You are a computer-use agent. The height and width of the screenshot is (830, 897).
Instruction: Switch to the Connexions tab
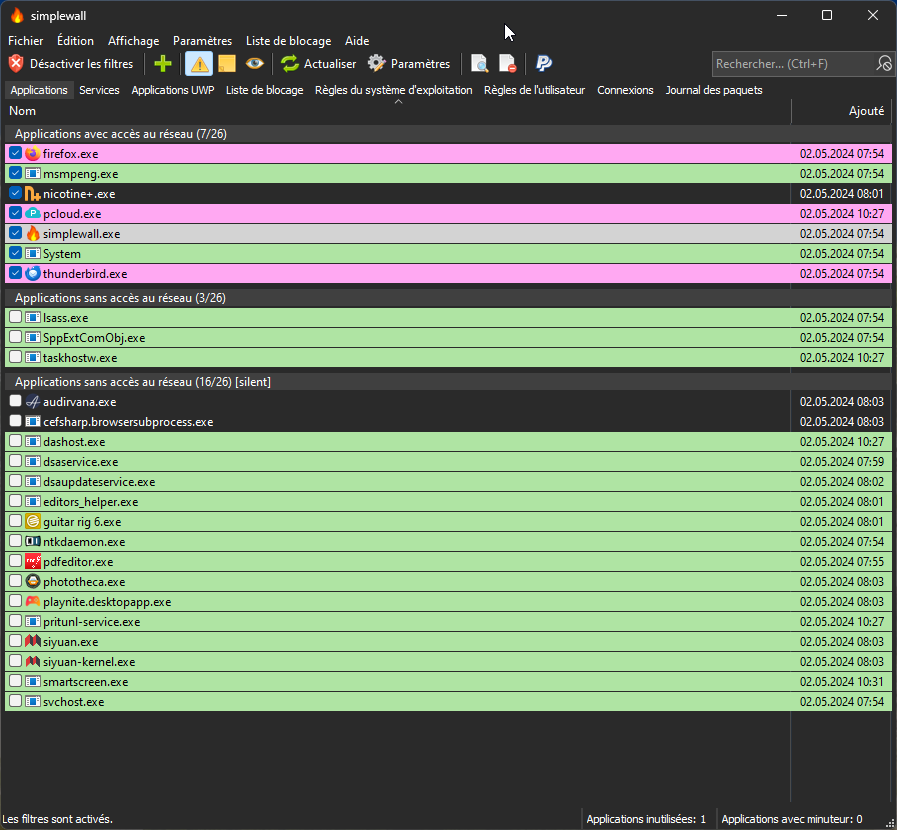click(x=625, y=90)
